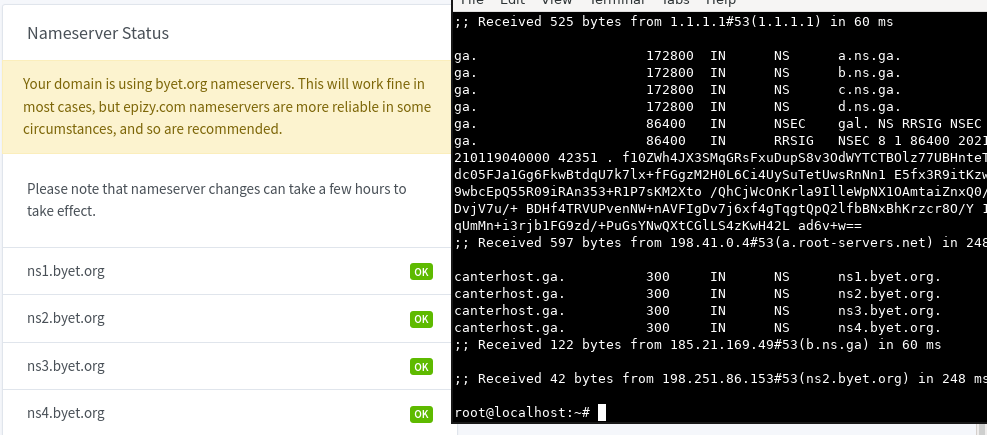Click the Nameserver Status heading

(98, 33)
